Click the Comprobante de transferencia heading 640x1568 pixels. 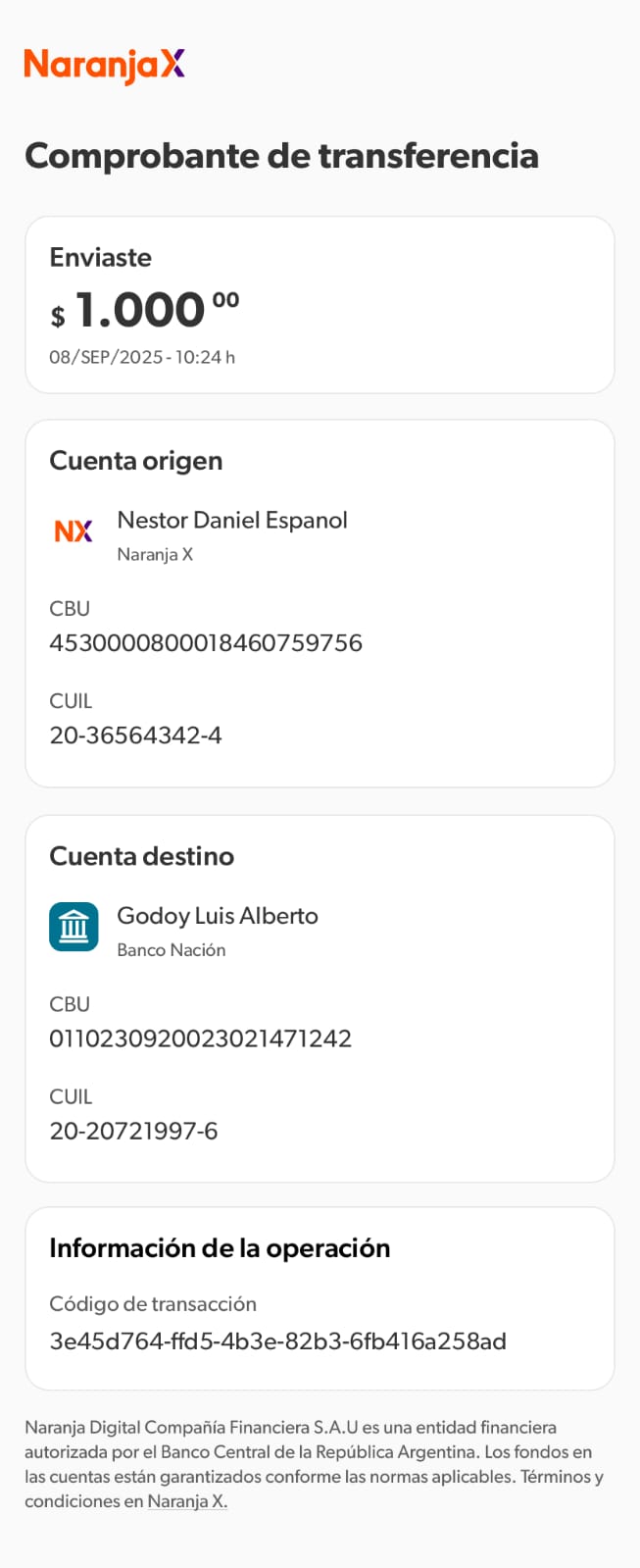tap(281, 156)
